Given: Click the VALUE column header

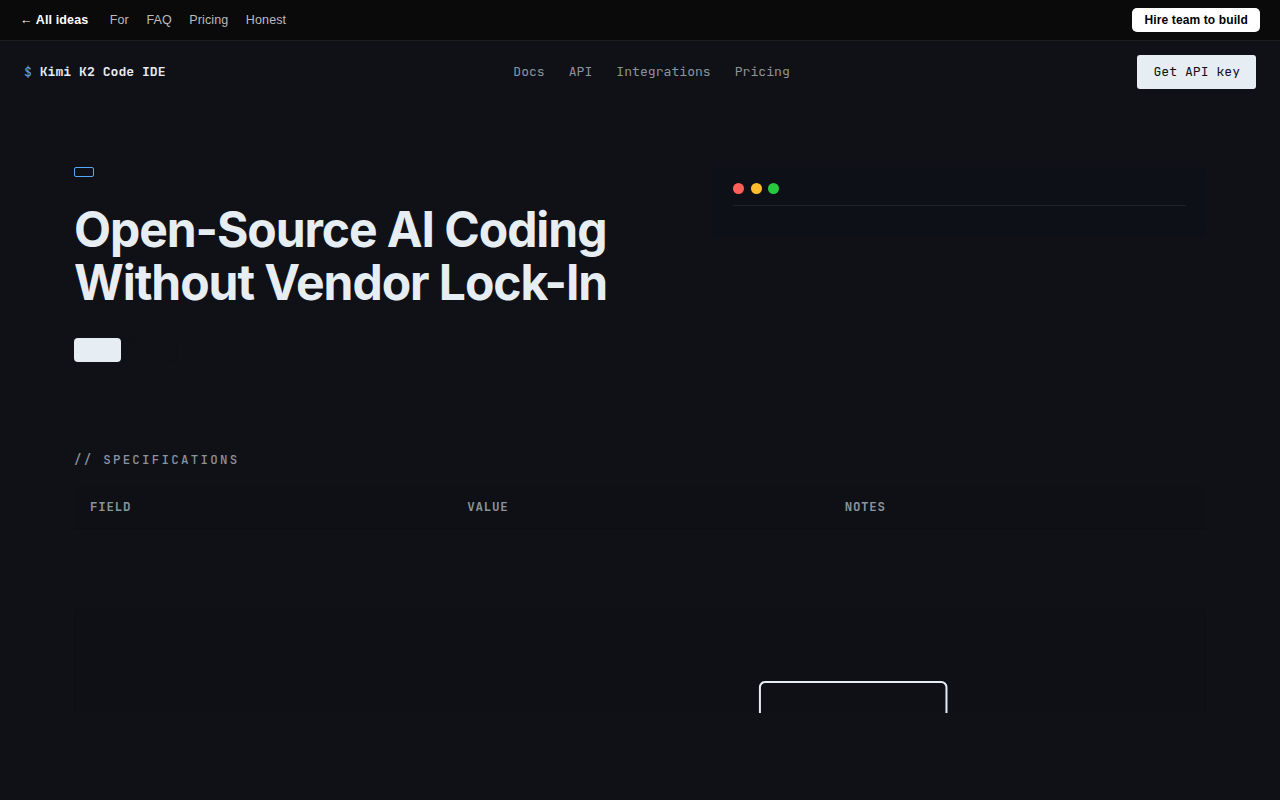Looking at the screenshot, I should tap(488, 507).
